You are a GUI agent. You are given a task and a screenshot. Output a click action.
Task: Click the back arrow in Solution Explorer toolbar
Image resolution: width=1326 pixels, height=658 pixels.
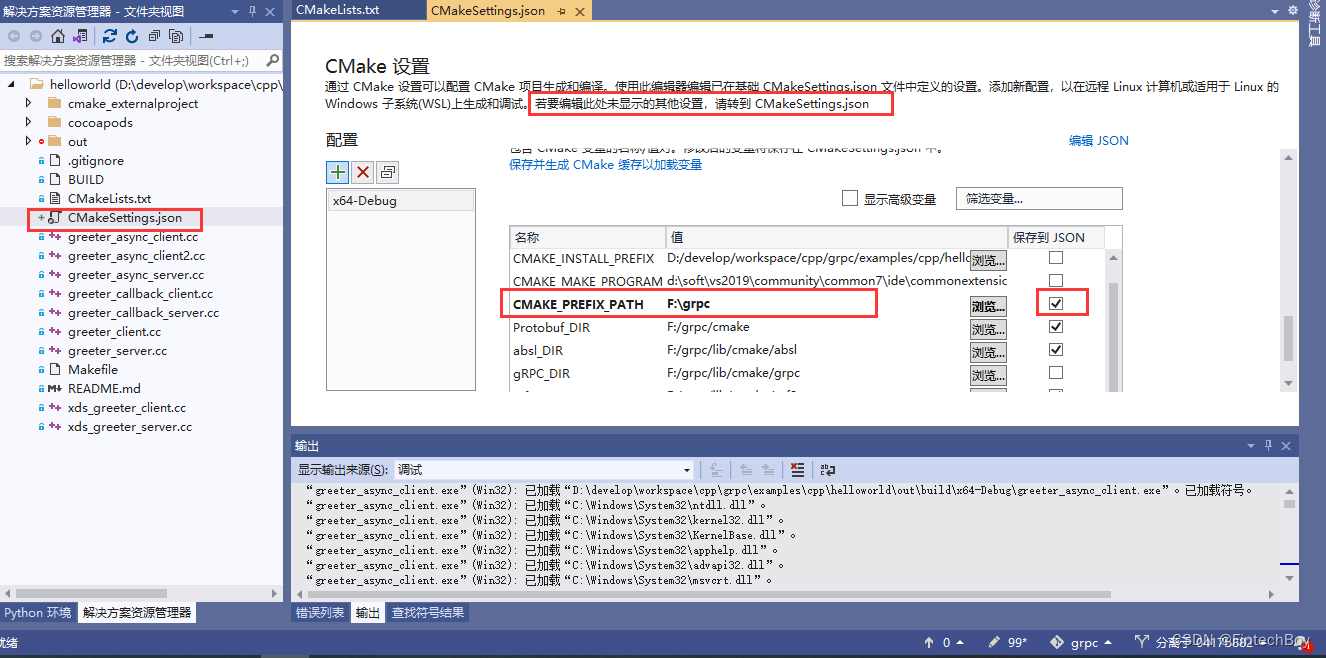point(14,36)
